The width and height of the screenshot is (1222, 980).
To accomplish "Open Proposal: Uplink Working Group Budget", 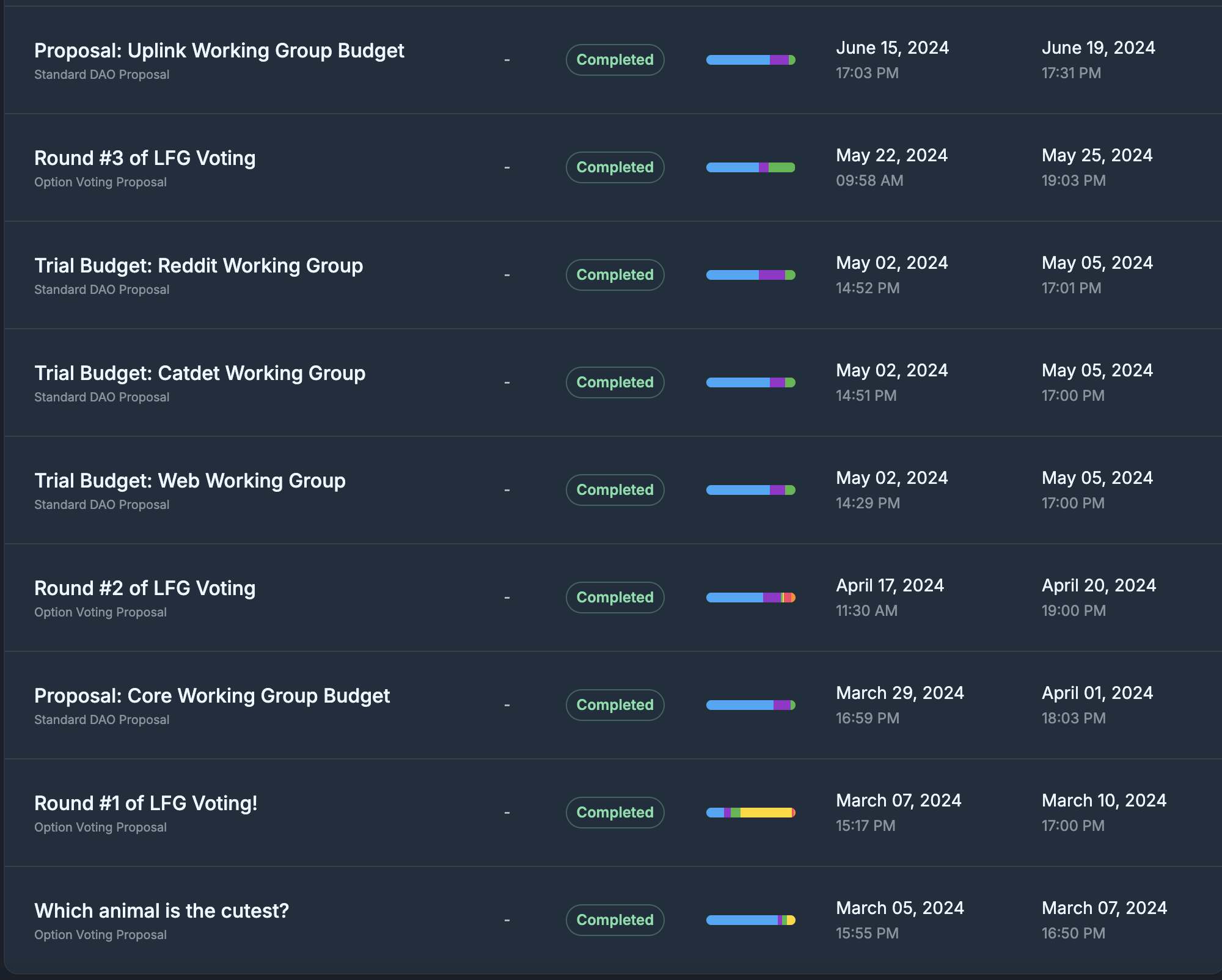I will 219,51.
